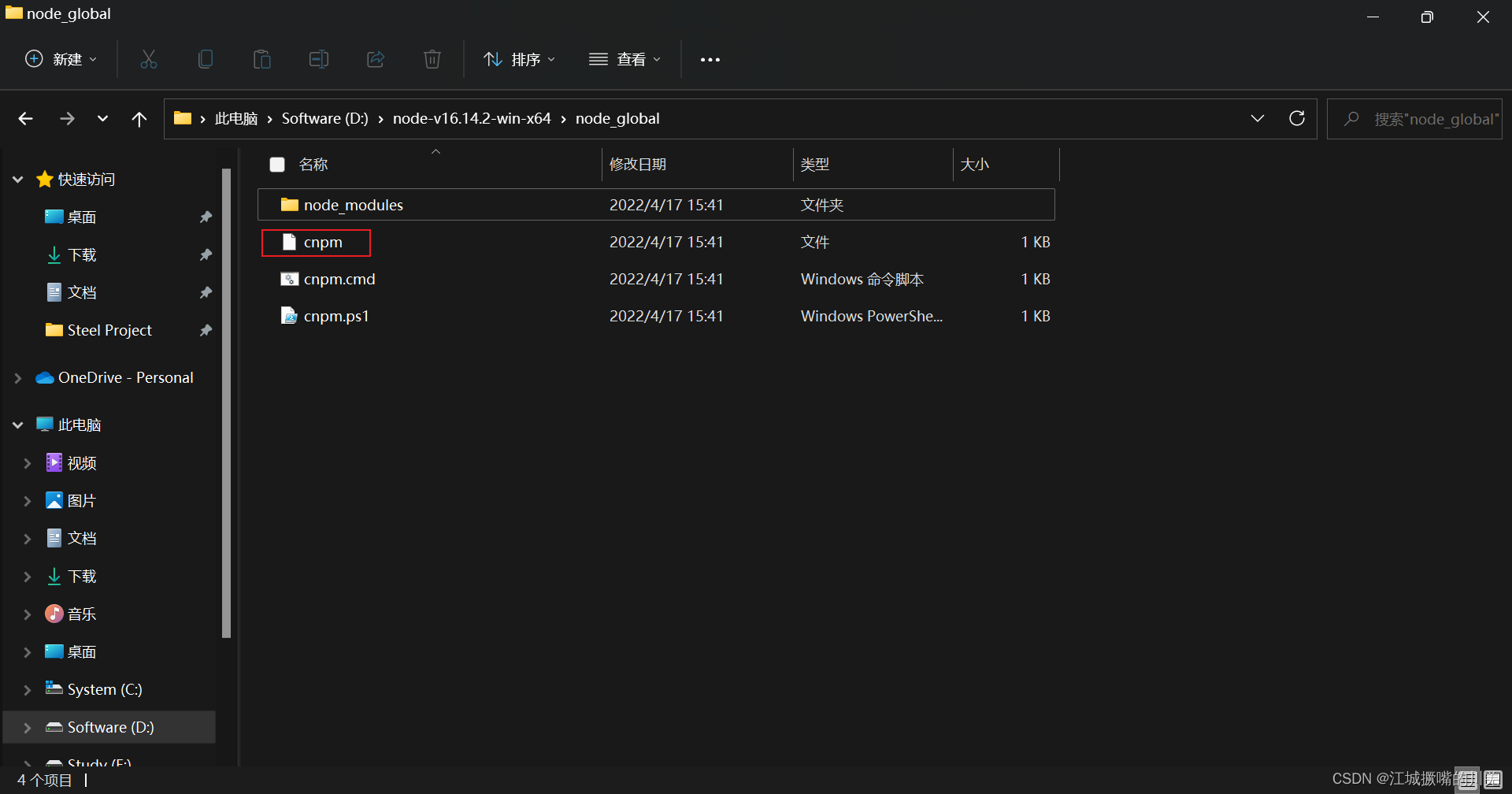The height and width of the screenshot is (794, 1512).
Task: Select the cnpm.ps1 PowerShell file icon
Action: 290,316
